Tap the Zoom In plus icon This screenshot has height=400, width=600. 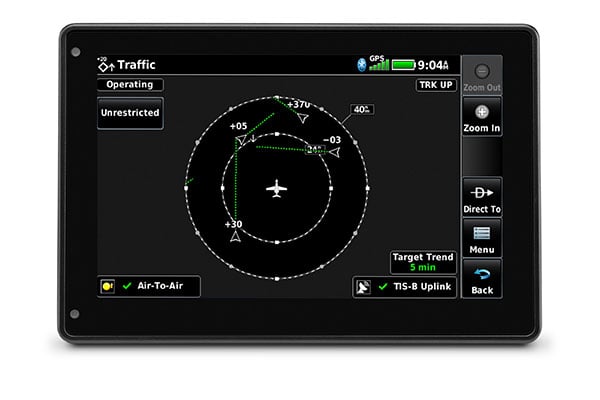tap(482, 112)
